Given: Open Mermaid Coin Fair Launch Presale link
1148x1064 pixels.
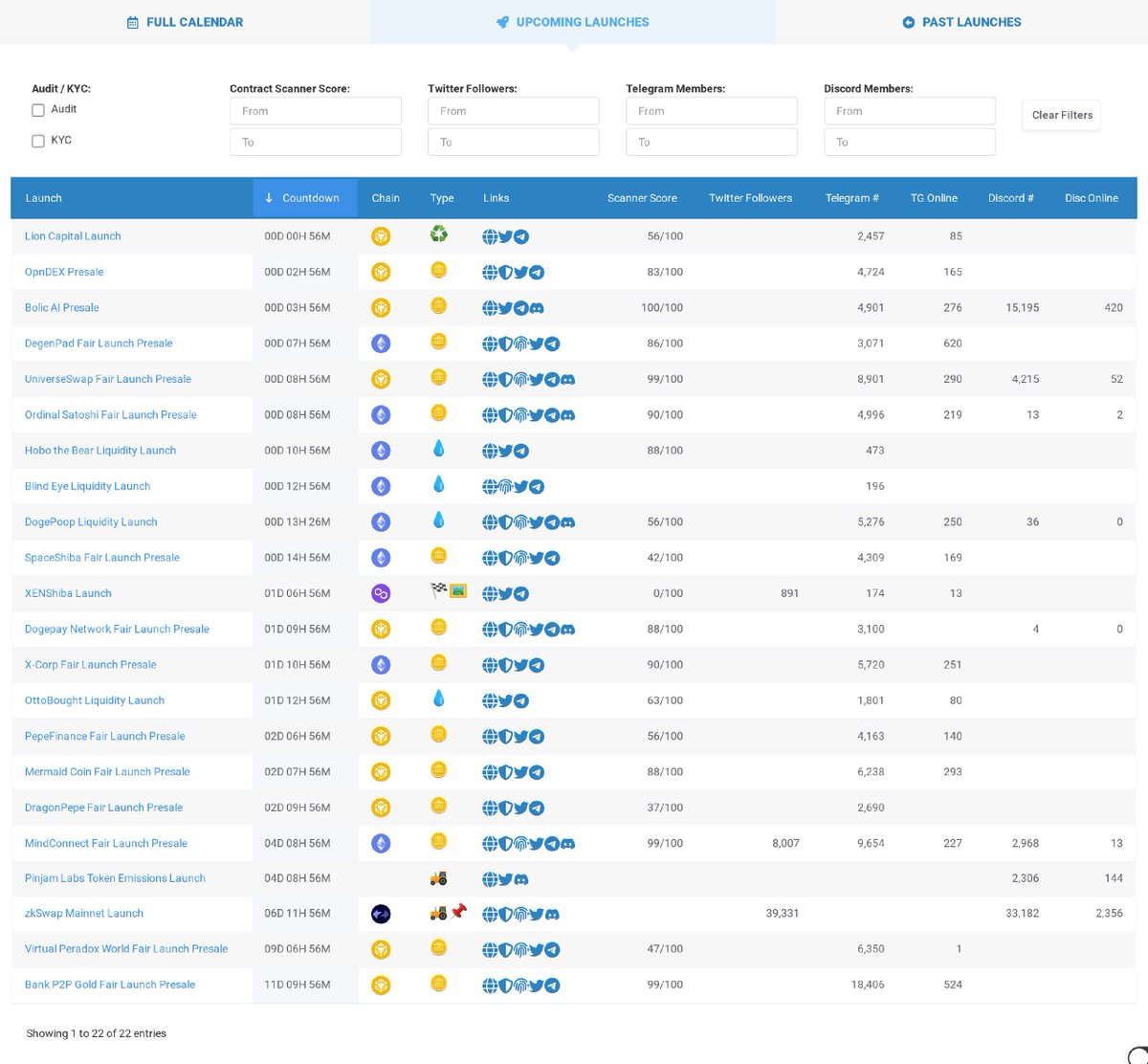Looking at the screenshot, I should click(107, 771).
